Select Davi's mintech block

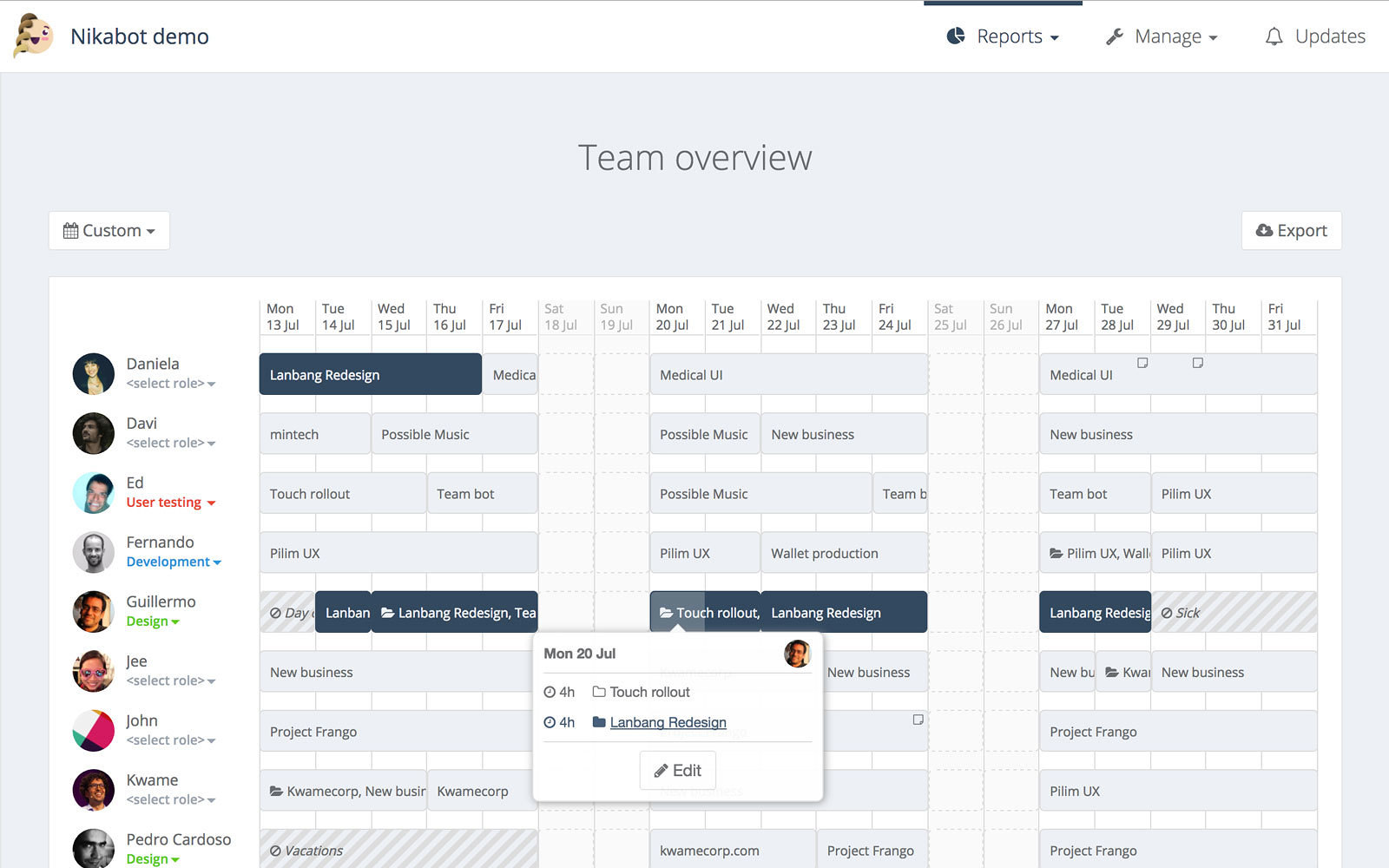[x=315, y=434]
